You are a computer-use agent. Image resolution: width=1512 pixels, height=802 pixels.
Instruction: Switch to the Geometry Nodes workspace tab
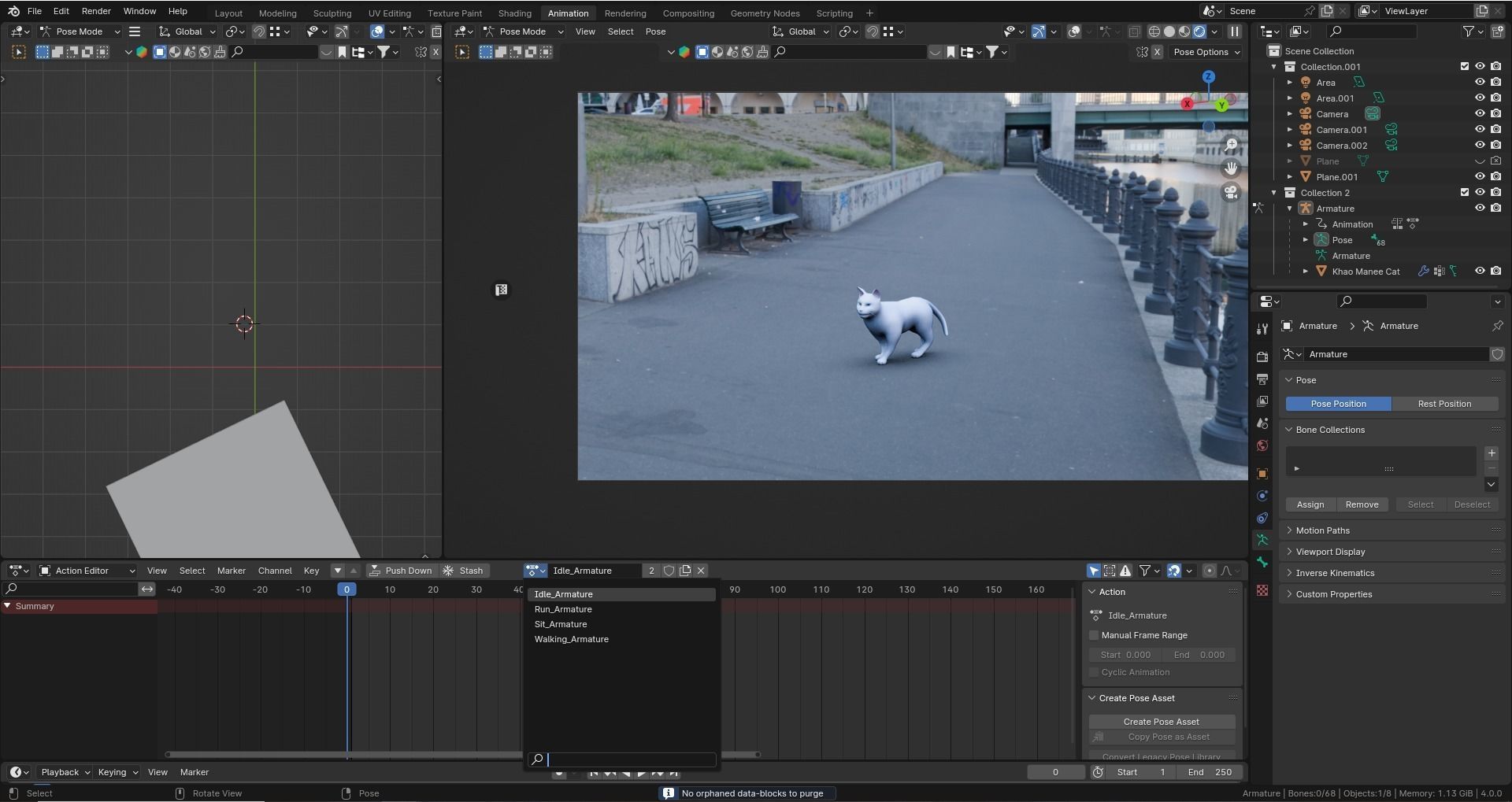coord(765,13)
